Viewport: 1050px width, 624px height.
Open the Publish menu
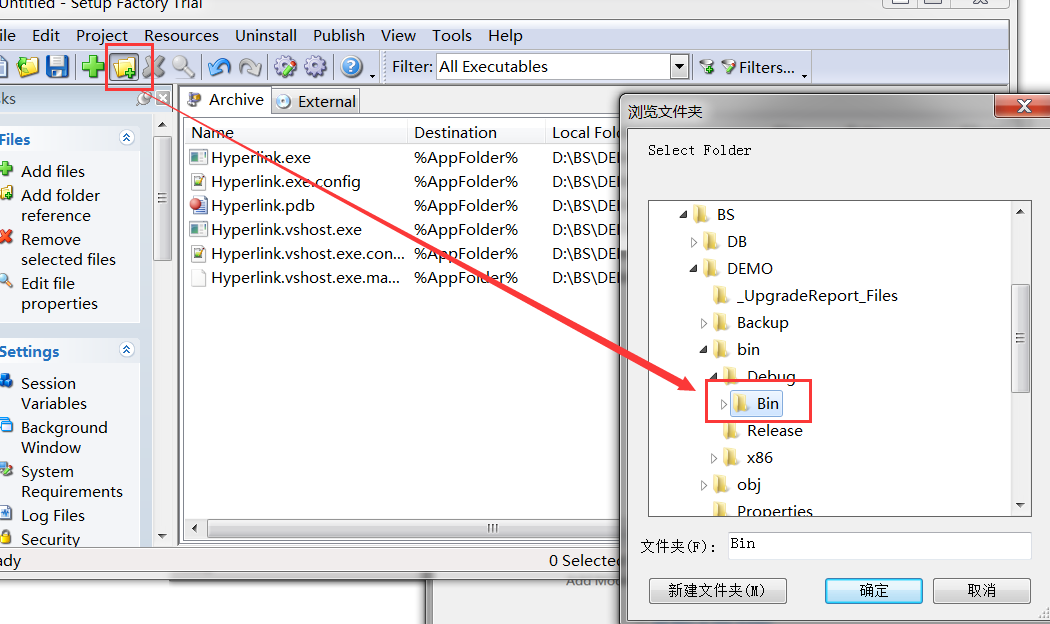(339, 35)
